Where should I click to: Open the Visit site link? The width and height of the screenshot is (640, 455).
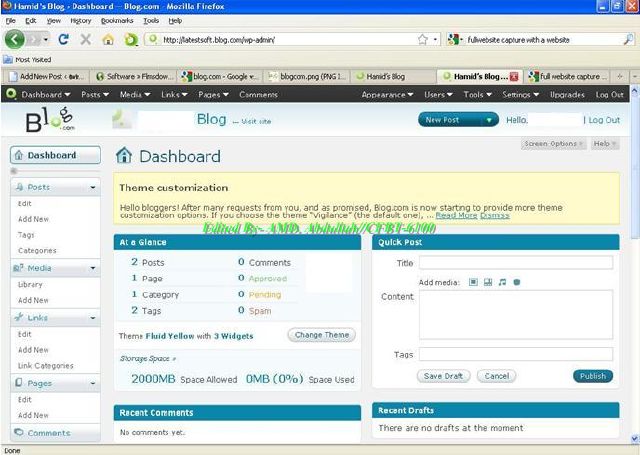[x=256, y=121]
